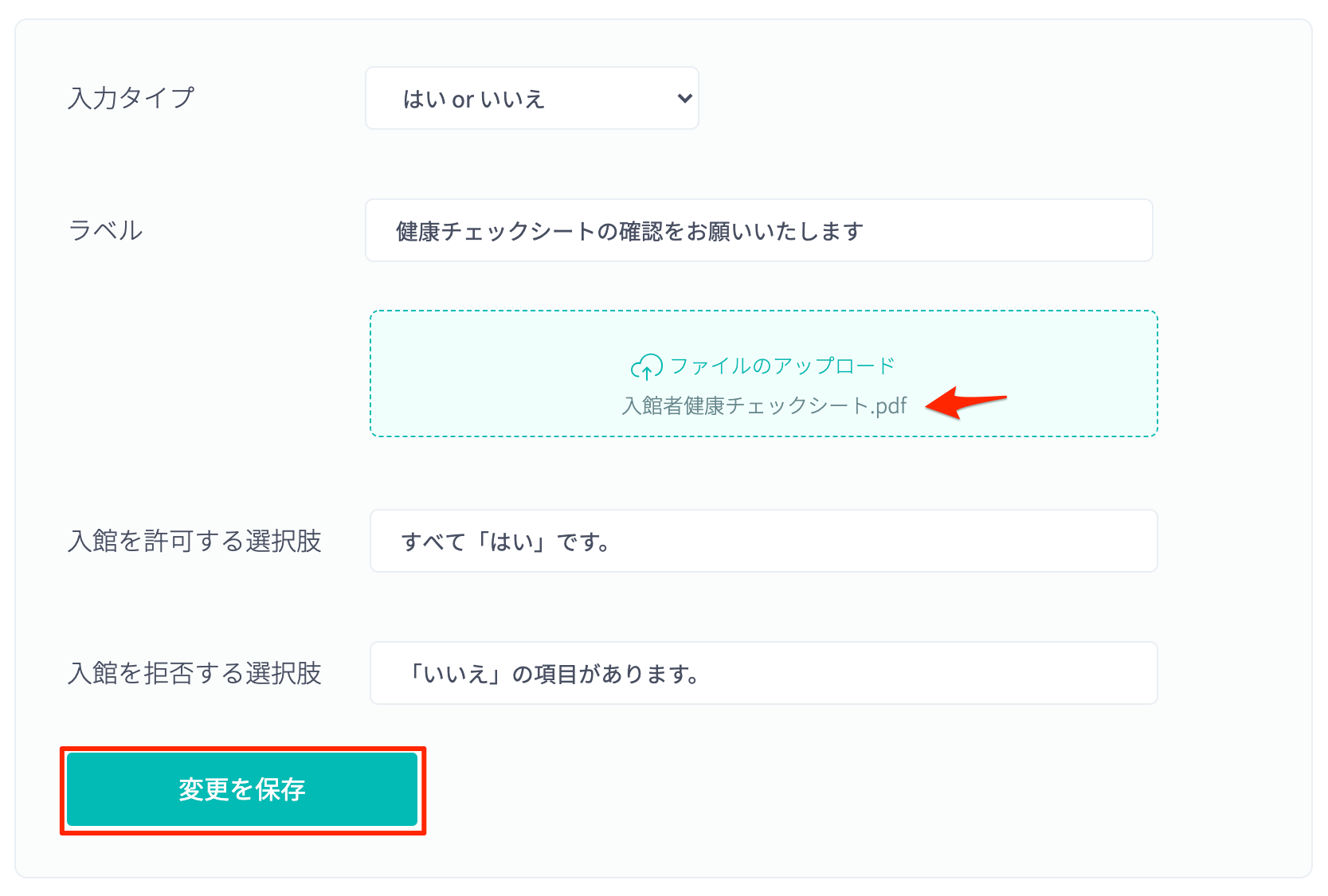Click the 入力タイプ label text
The height and width of the screenshot is (896, 1328).
click(x=131, y=98)
